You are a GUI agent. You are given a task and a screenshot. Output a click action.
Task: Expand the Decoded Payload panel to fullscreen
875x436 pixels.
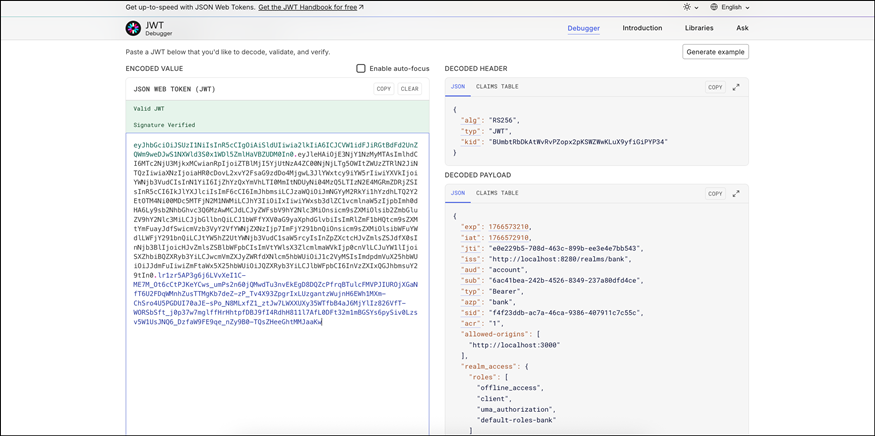736,194
